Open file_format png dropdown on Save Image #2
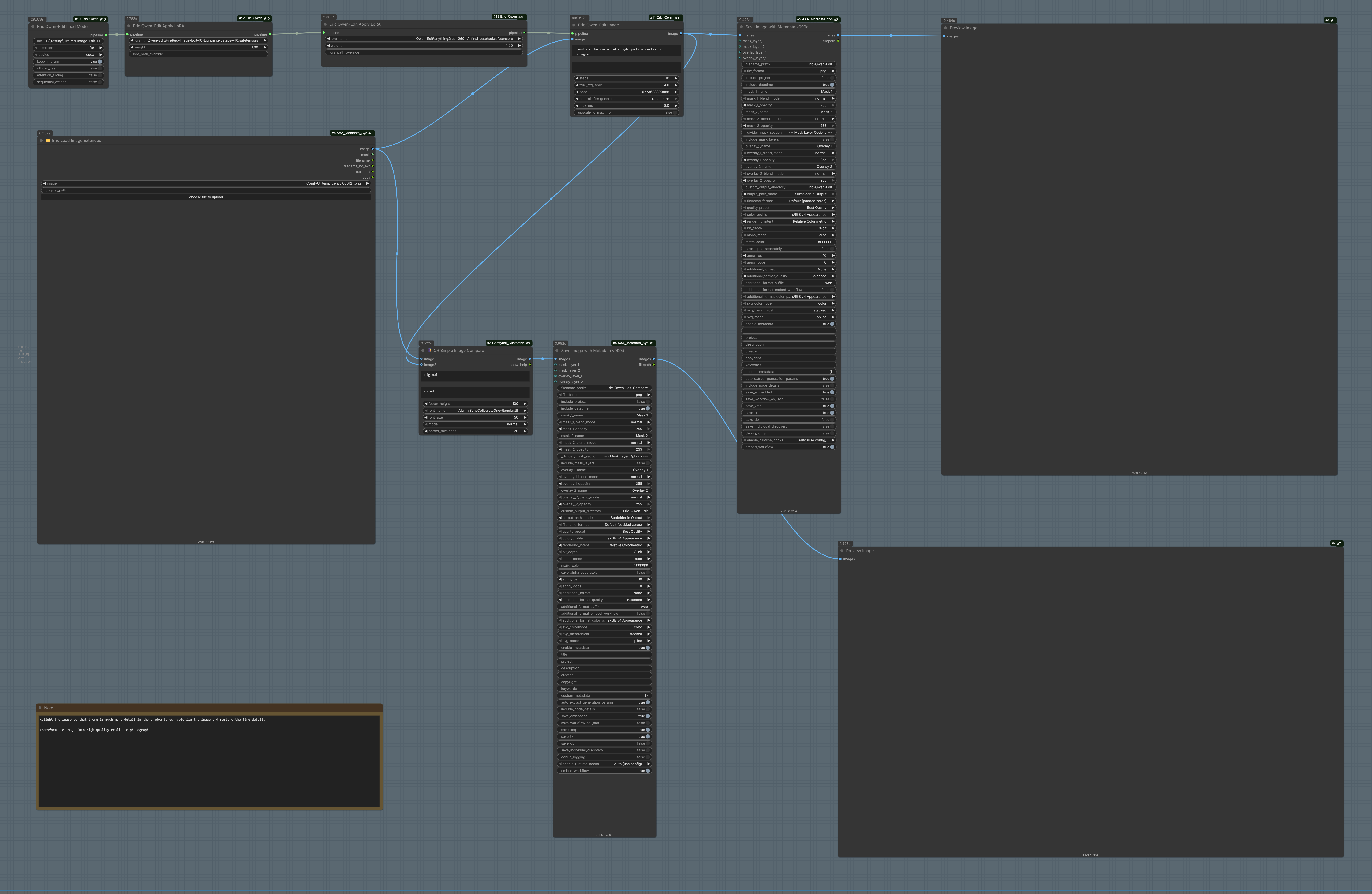1372x894 pixels. point(789,71)
